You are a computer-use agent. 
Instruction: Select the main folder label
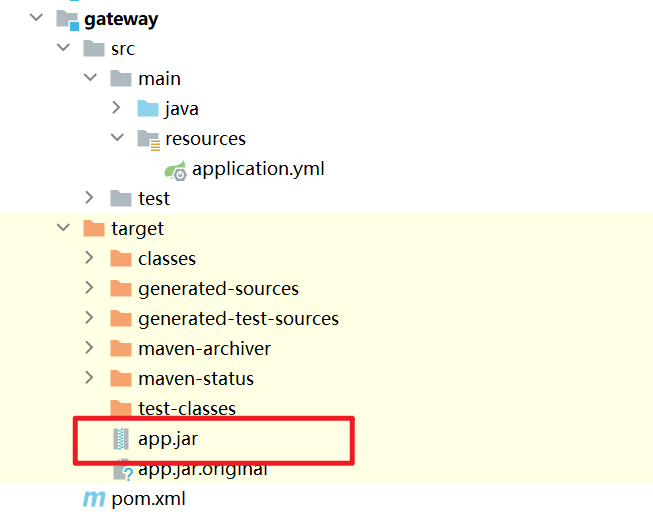[x=159, y=79]
